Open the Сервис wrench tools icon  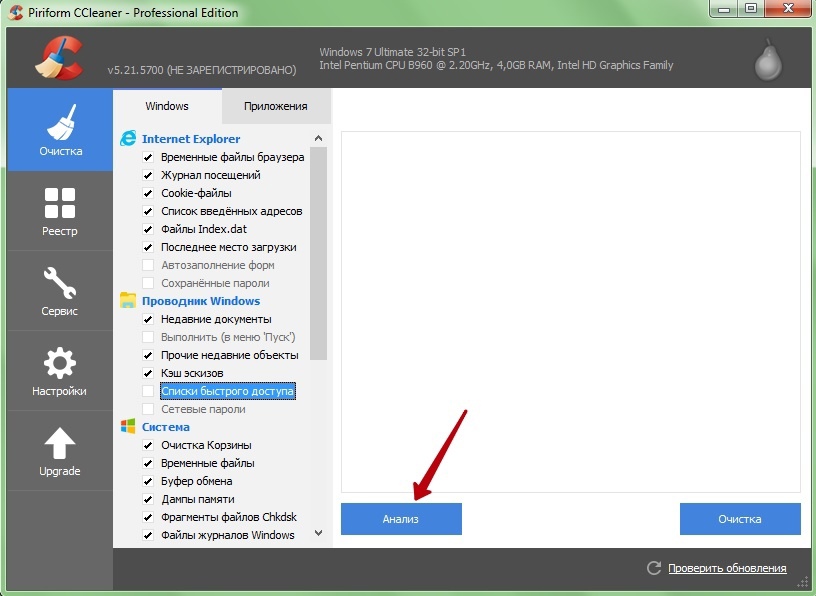pos(60,283)
